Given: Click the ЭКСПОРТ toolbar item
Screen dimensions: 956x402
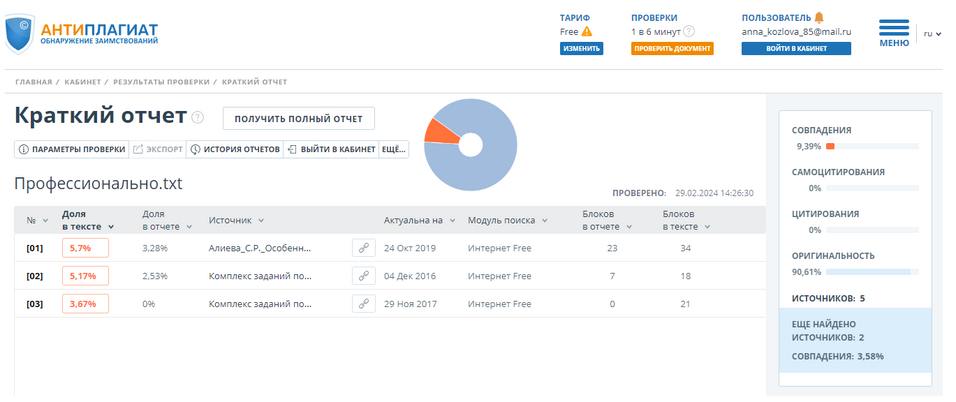Looking at the screenshot, I should [157, 149].
